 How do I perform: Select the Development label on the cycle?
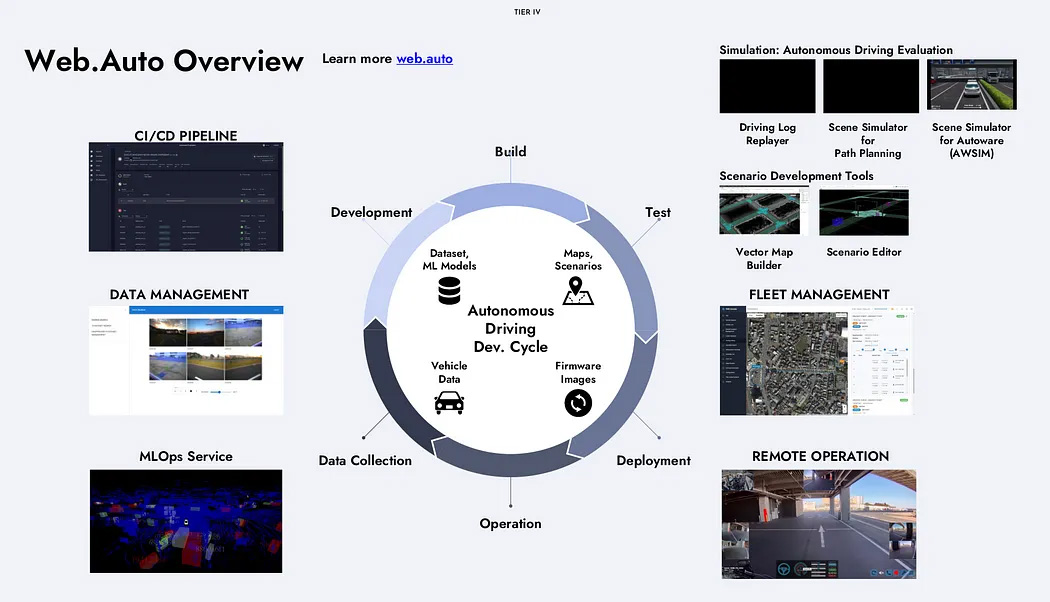(x=371, y=212)
